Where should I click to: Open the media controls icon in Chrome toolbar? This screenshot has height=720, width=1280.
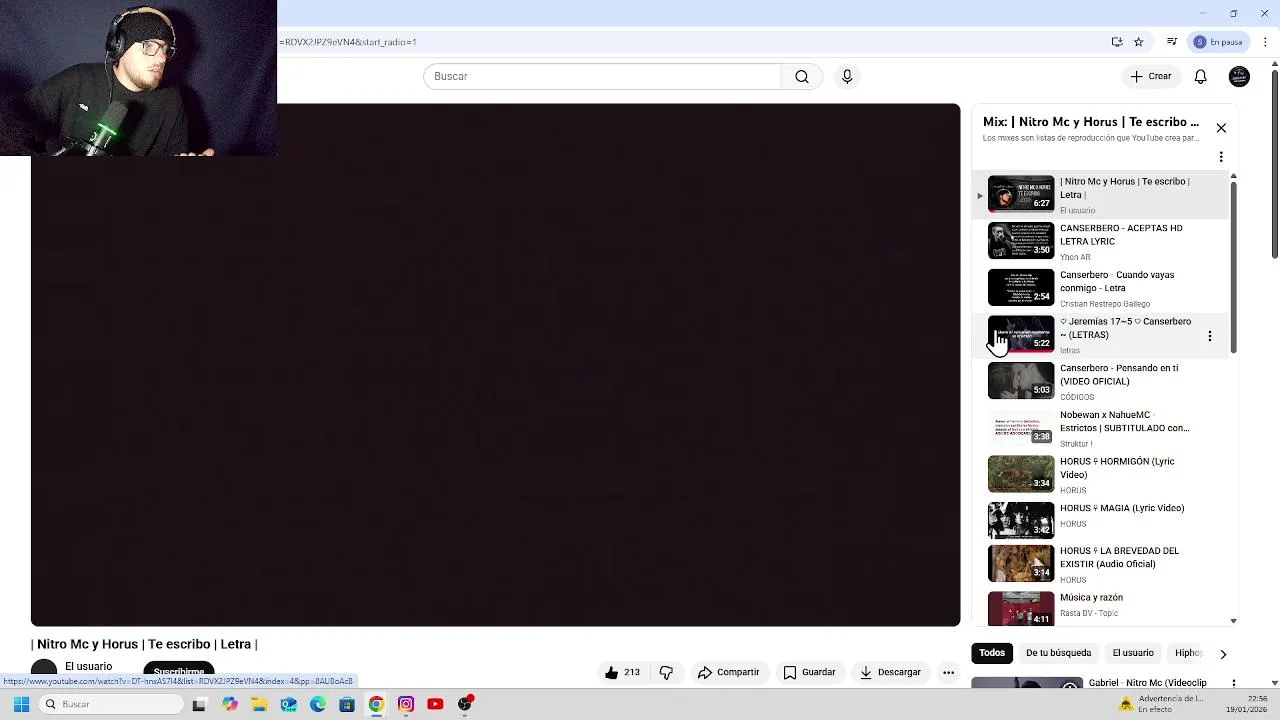coord(1172,42)
